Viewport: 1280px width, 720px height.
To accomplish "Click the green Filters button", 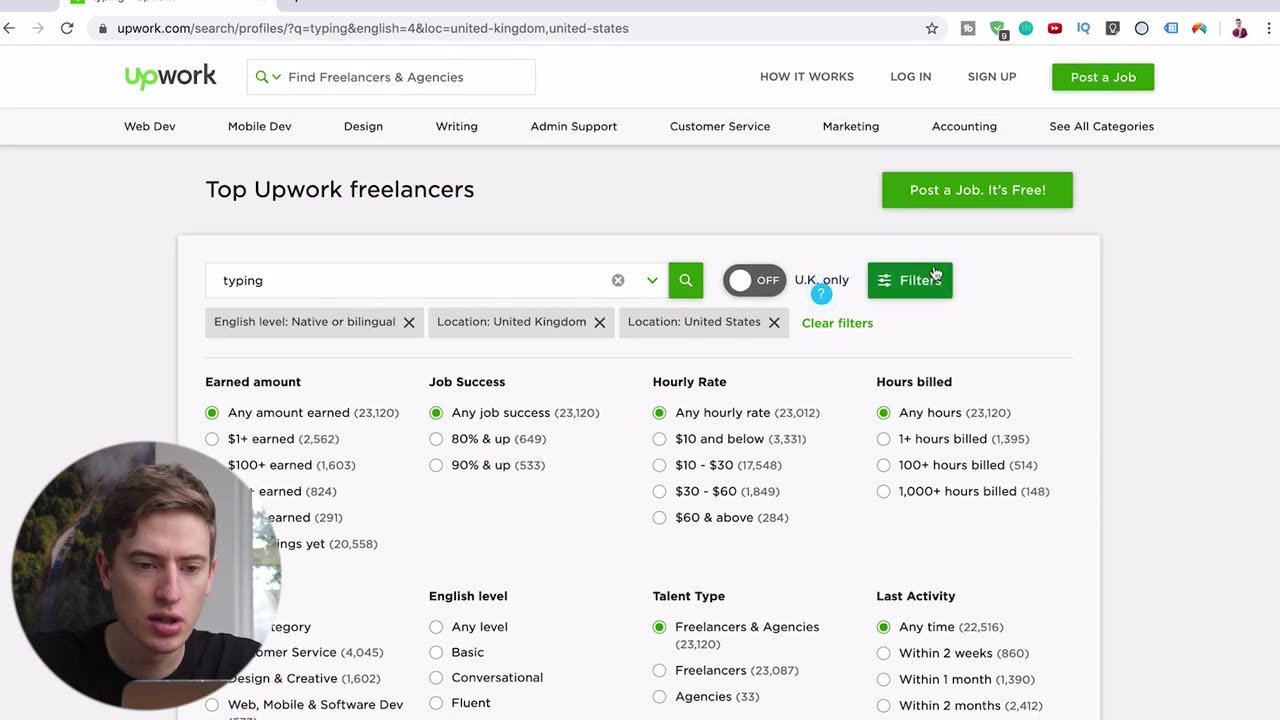I will (910, 280).
